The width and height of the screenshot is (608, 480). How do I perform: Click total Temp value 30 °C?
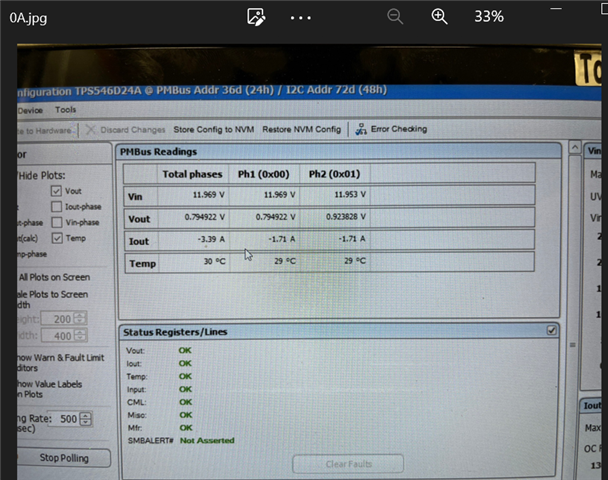tap(214, 261)
